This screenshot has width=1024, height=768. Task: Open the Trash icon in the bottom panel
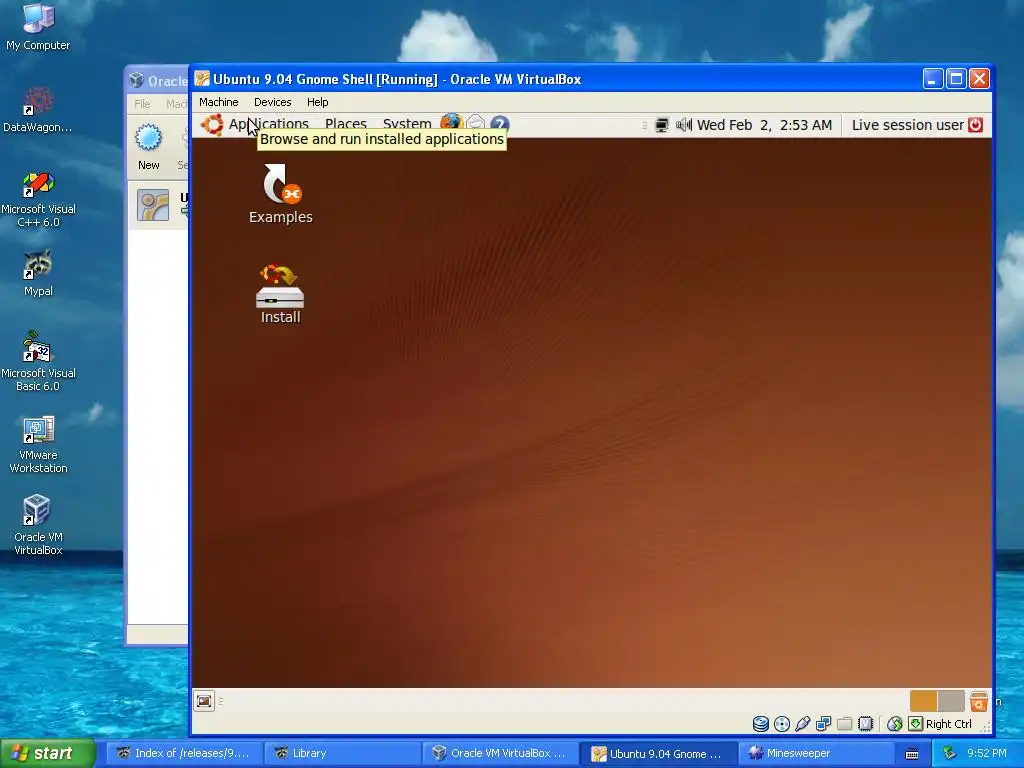(978, 701)
